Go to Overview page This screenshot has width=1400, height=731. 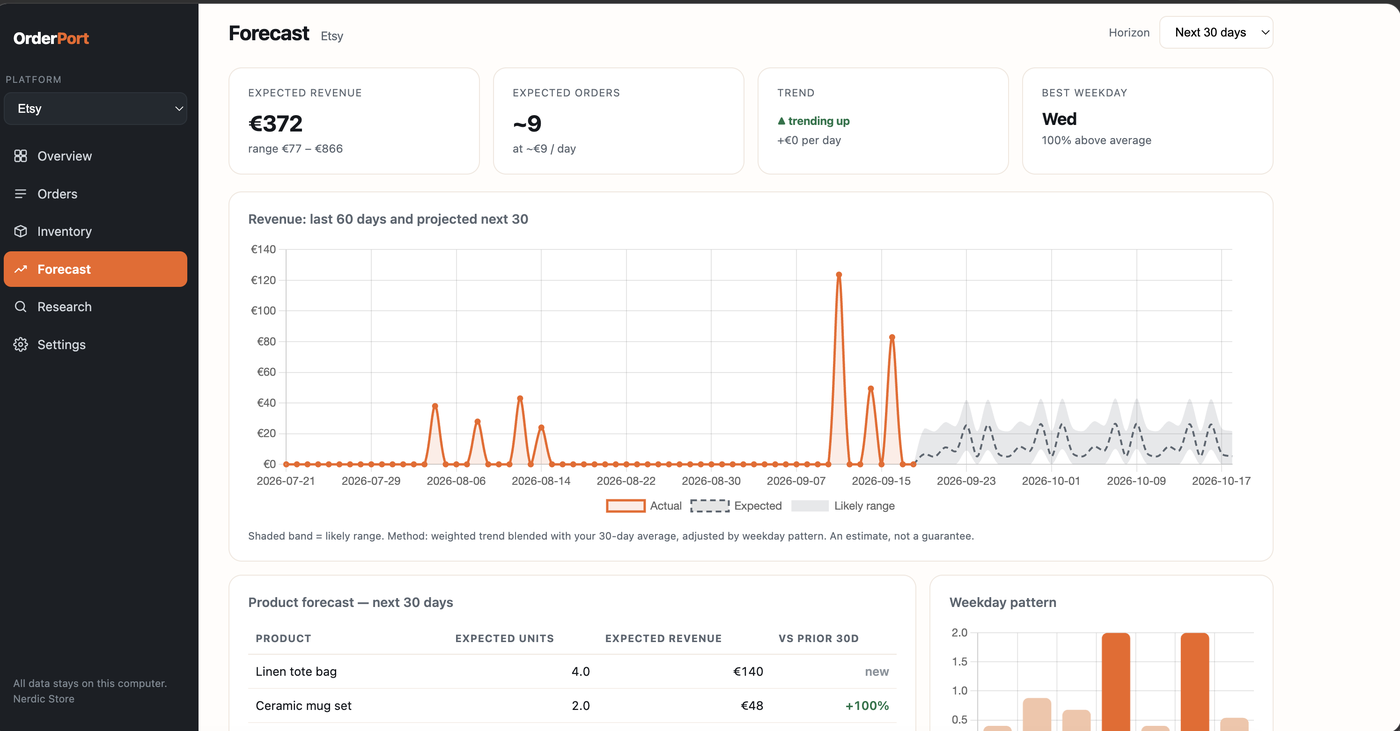click(95, 156)
